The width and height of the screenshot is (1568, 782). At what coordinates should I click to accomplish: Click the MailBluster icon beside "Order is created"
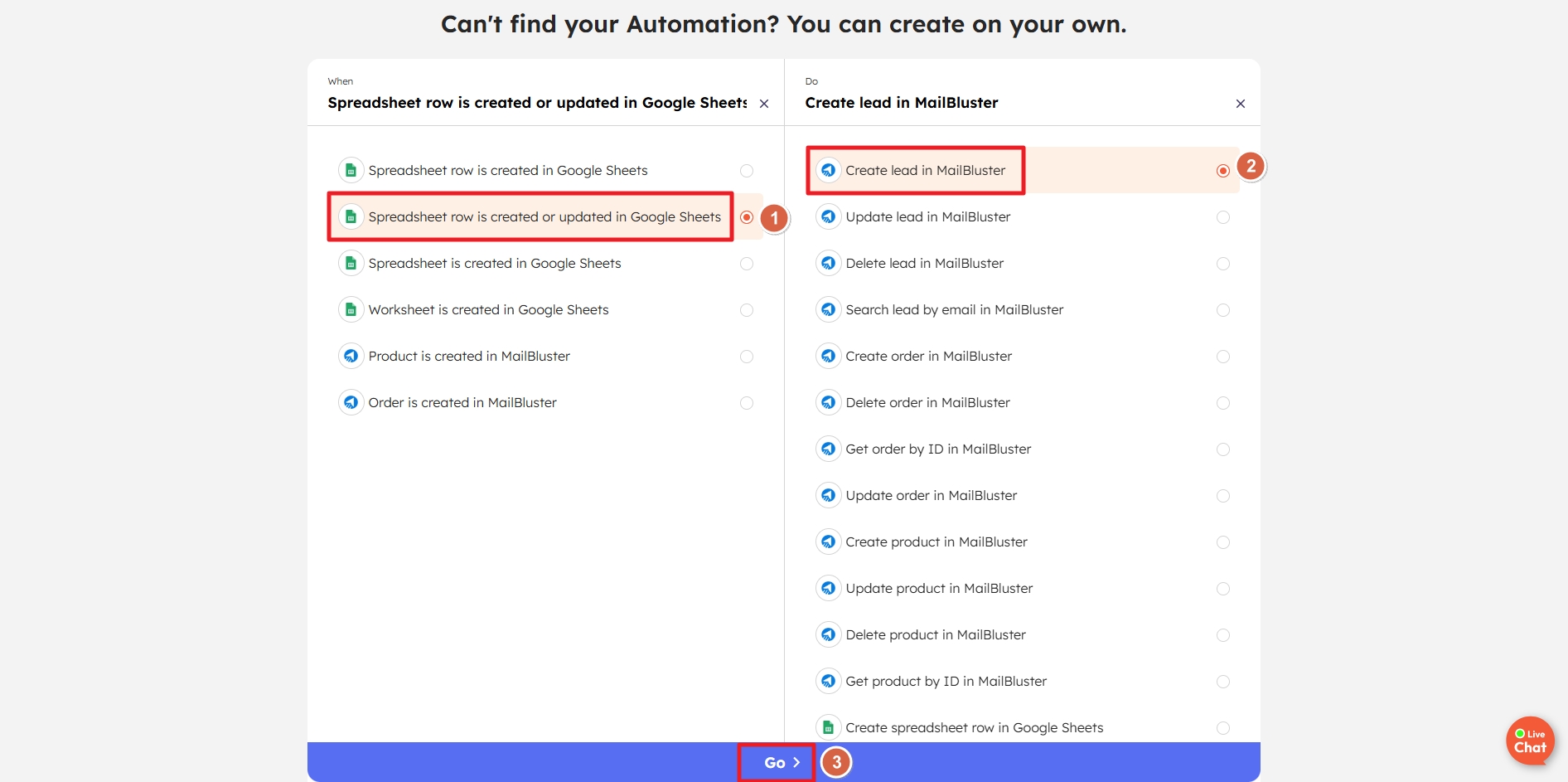pyautogui.click(x=351, y=402)
